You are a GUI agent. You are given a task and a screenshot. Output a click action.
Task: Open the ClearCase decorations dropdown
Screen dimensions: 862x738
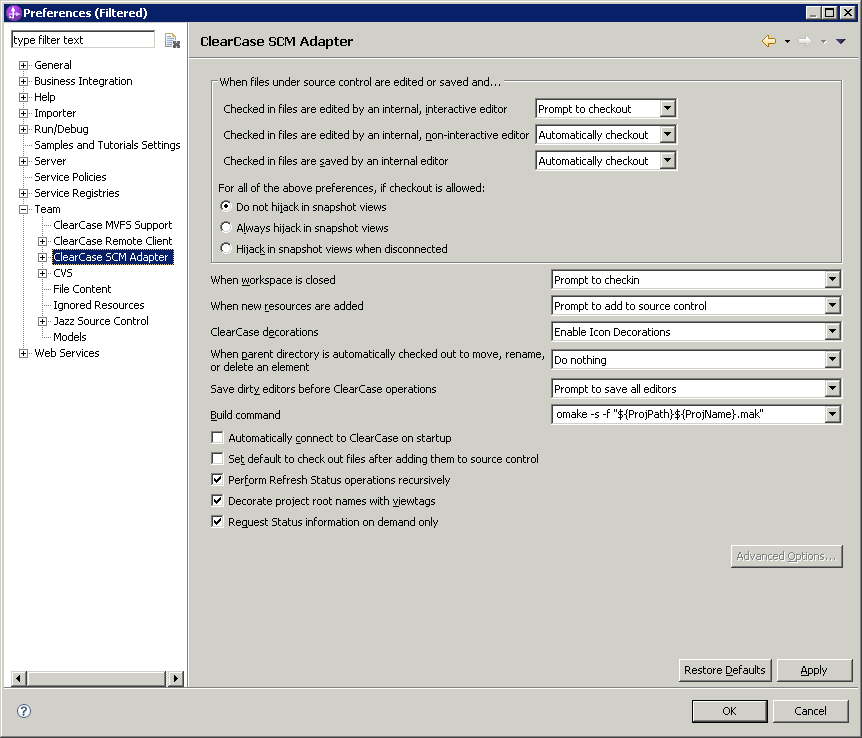(x=832, y=332)
